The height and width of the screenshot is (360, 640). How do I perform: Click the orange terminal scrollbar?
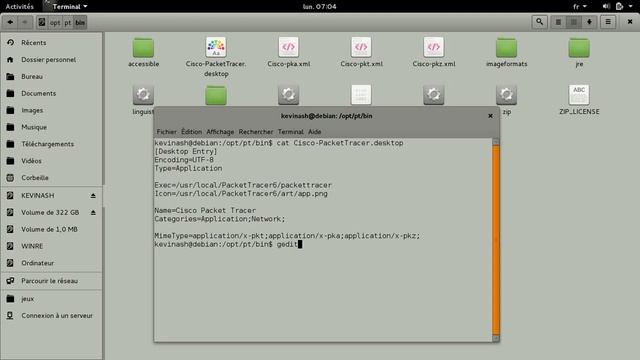496,240
